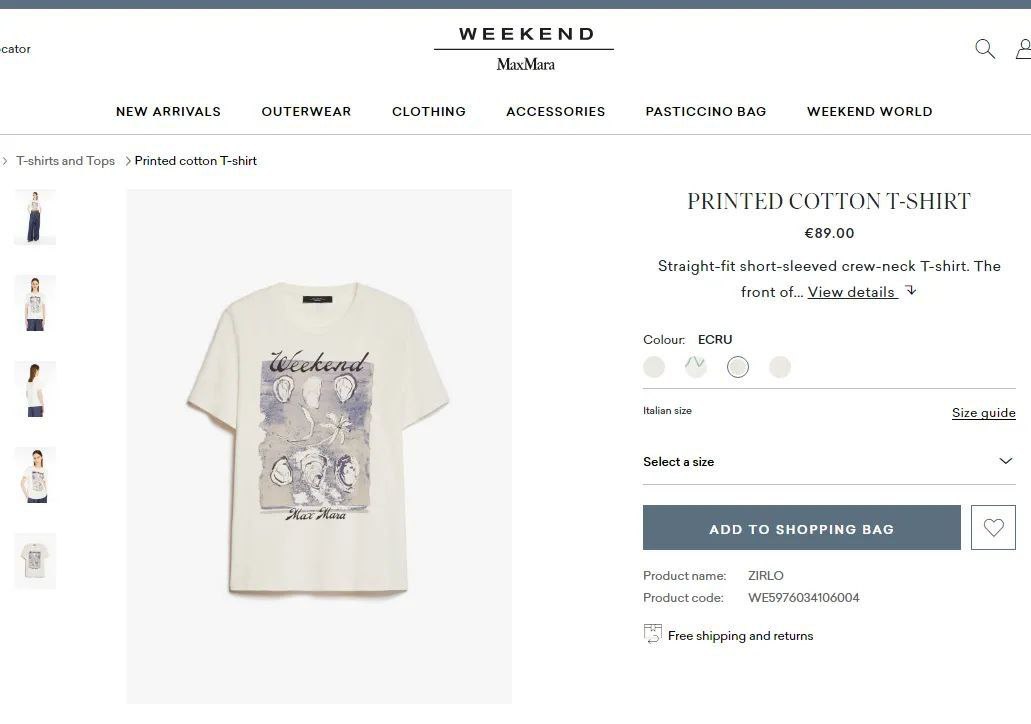Click the arrow icon beside View details
Image resolution: width=1031 pixels, height=724 pixels.
(x=911, y=291)
